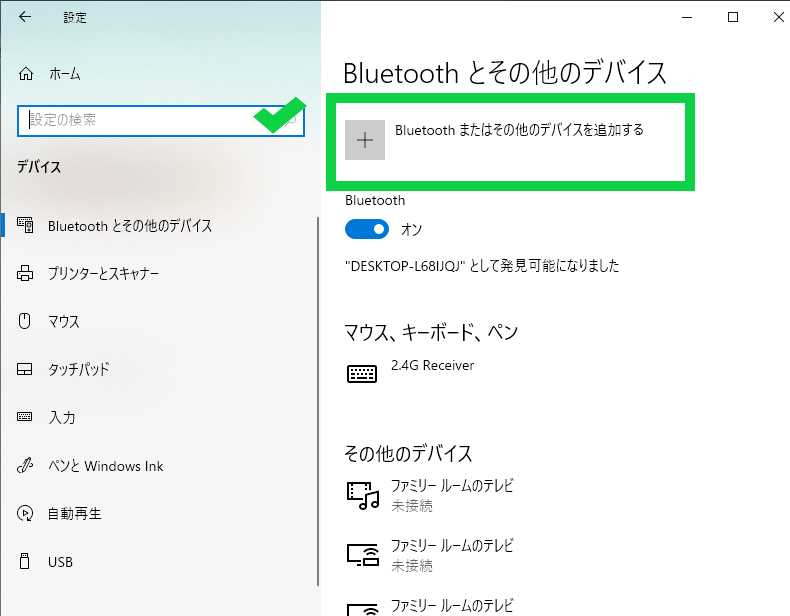Click the touchpad icon in sidebar

point(25,369)
